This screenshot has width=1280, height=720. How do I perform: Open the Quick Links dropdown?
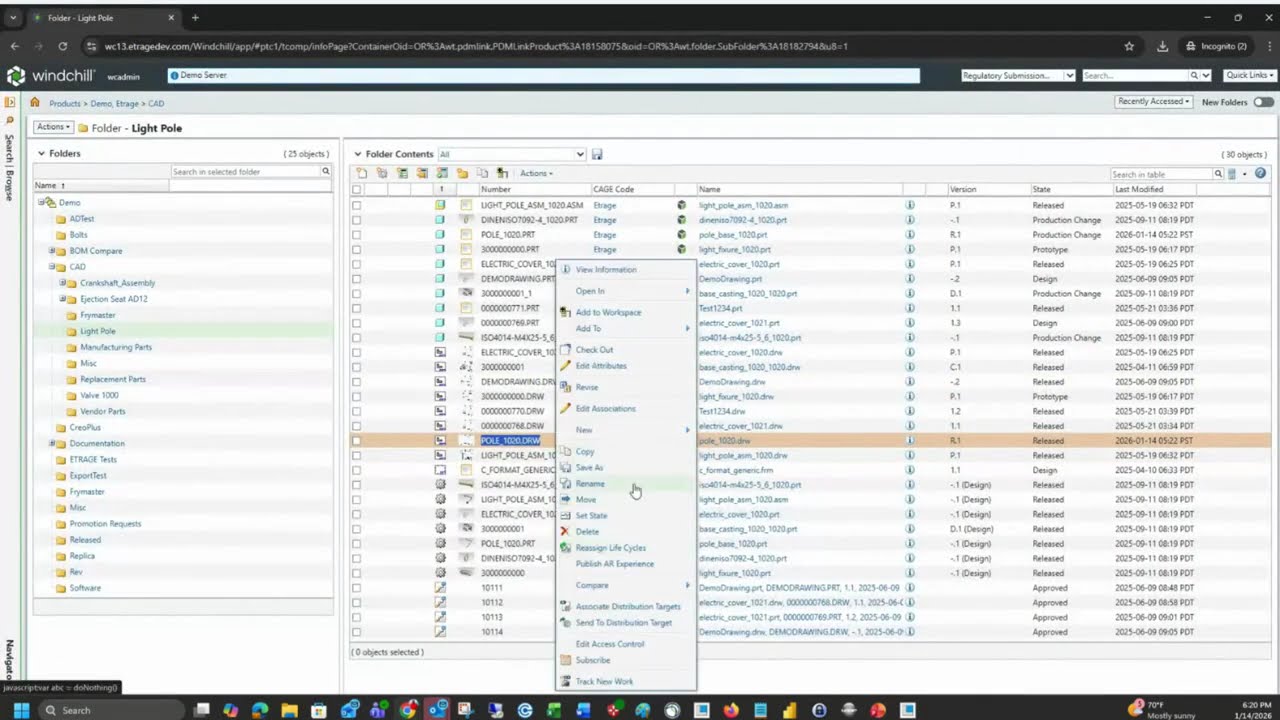tap(1249, 76)
